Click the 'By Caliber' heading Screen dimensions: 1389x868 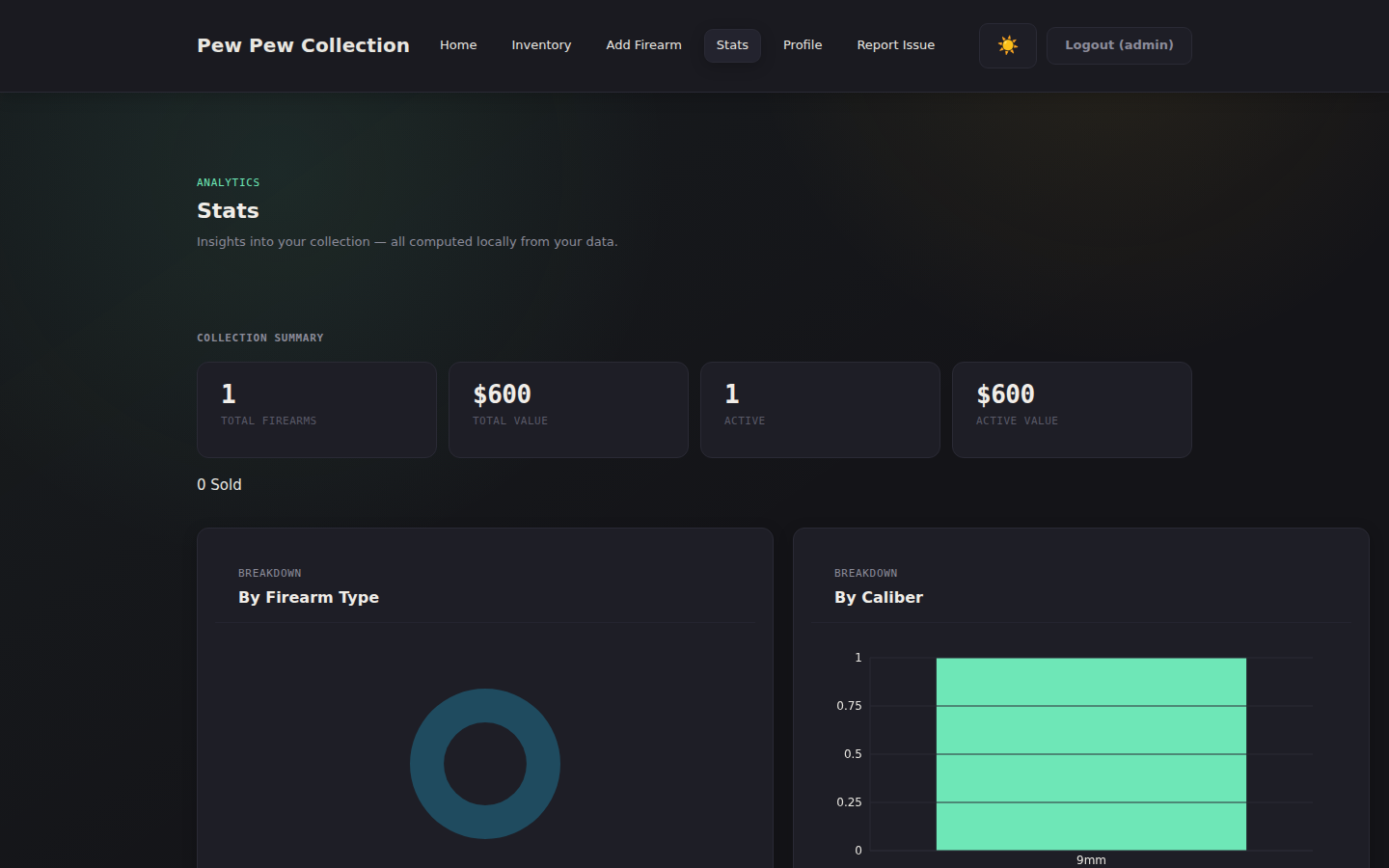pyautogui.click(x=879, y=597)
